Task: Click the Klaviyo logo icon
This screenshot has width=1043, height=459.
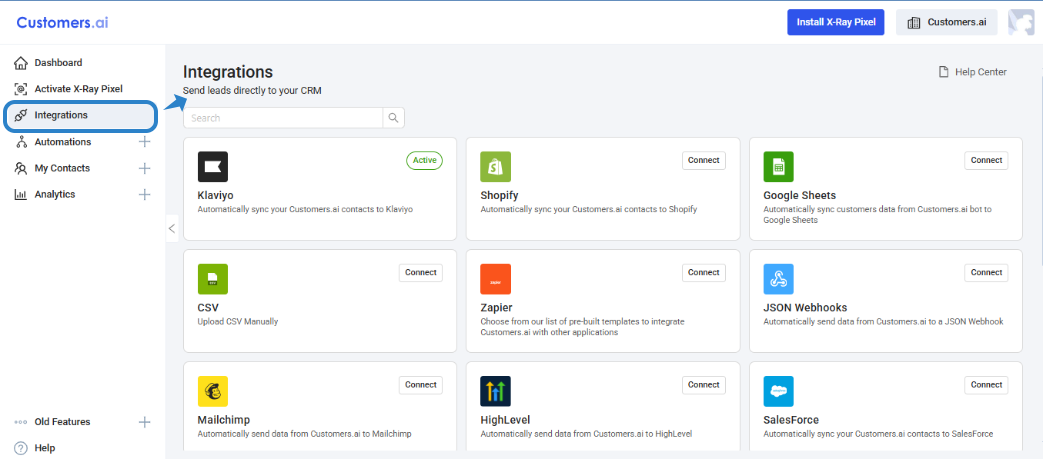Action: pos(213,167)
